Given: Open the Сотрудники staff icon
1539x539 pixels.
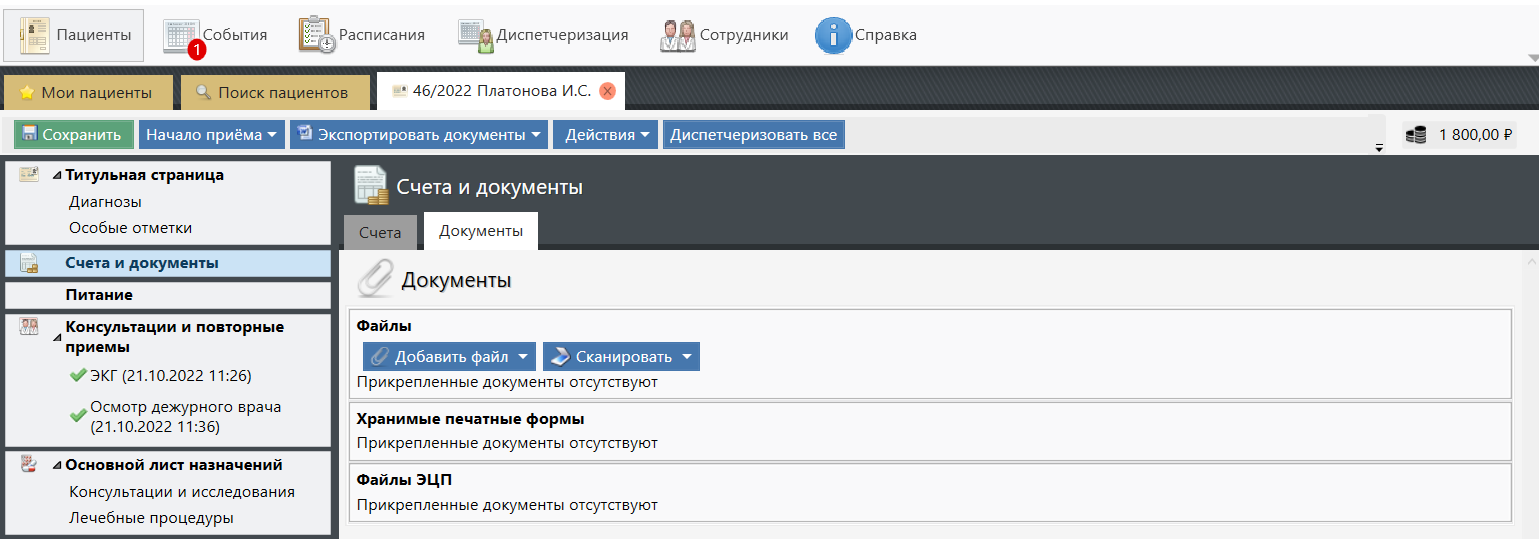Looking at the screenshot, I should (677, 35).
